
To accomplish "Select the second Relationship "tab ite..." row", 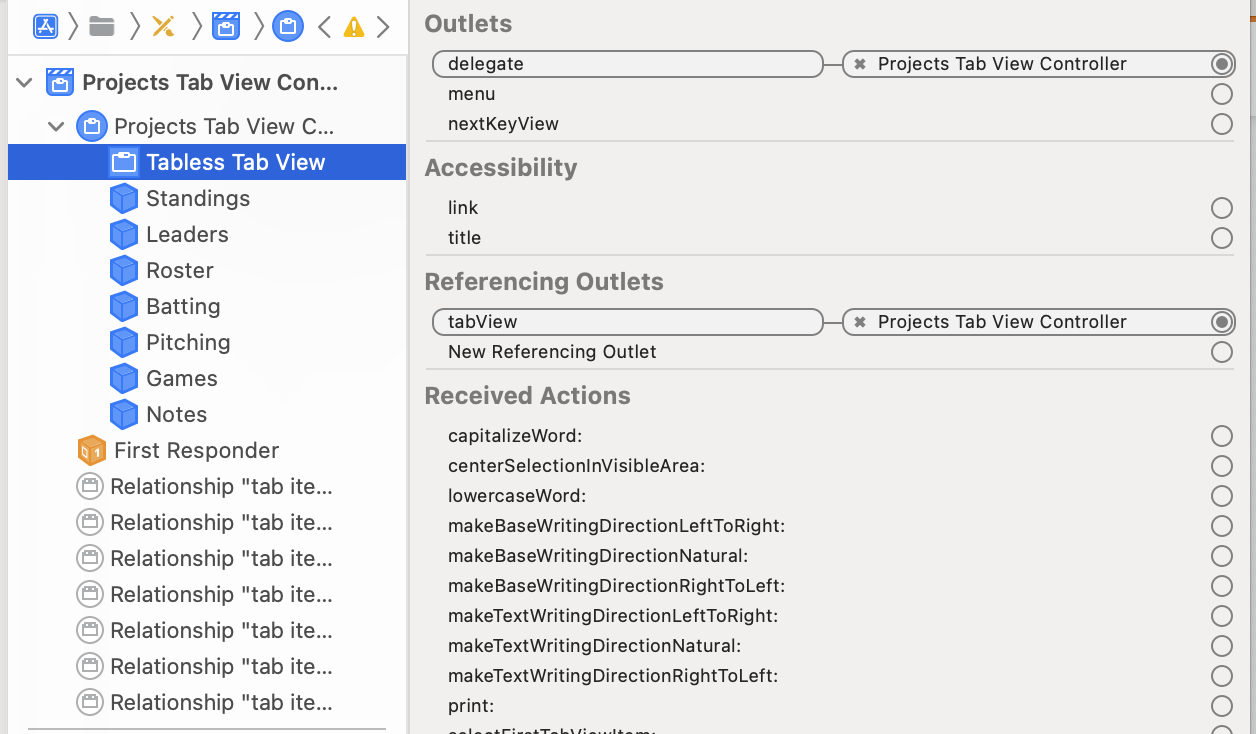I will tap(207, 522).
